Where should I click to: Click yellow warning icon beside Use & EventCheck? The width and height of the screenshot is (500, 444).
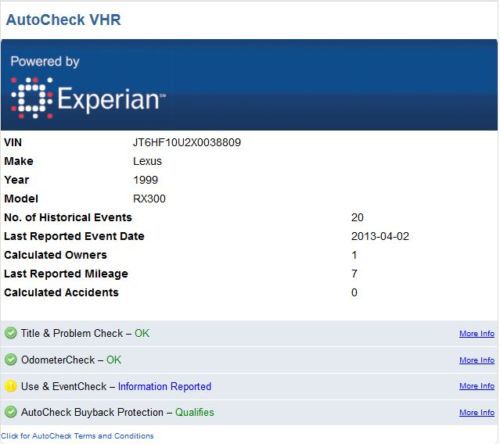pos(11,386)
